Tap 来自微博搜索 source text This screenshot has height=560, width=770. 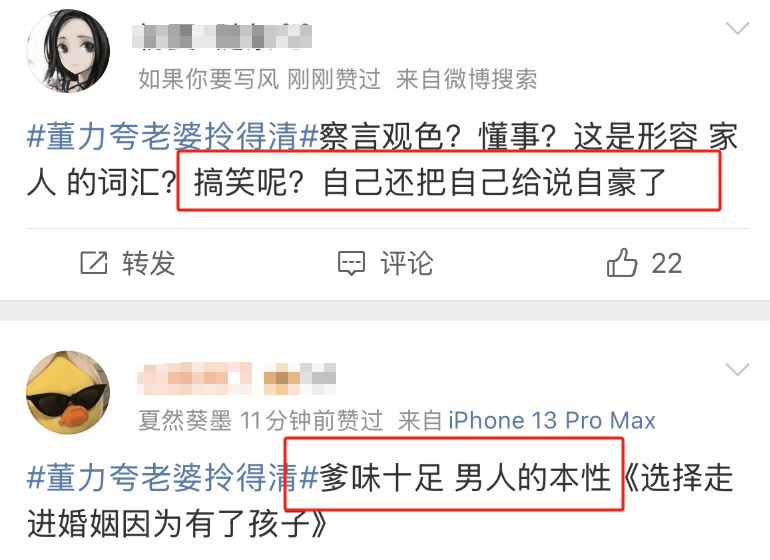click(x=467, y=79)
